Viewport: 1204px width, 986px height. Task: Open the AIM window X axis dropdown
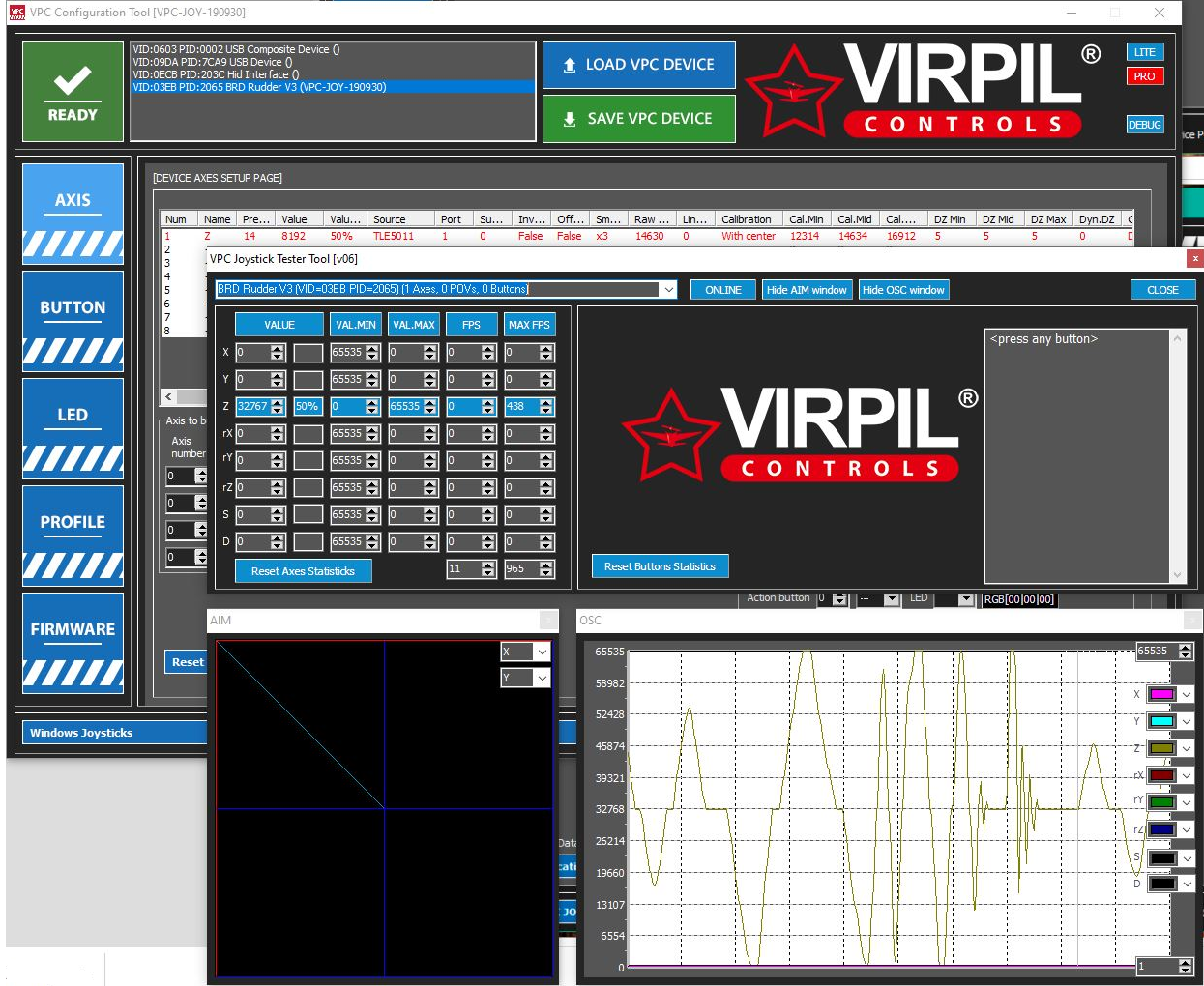coord(542,652)
